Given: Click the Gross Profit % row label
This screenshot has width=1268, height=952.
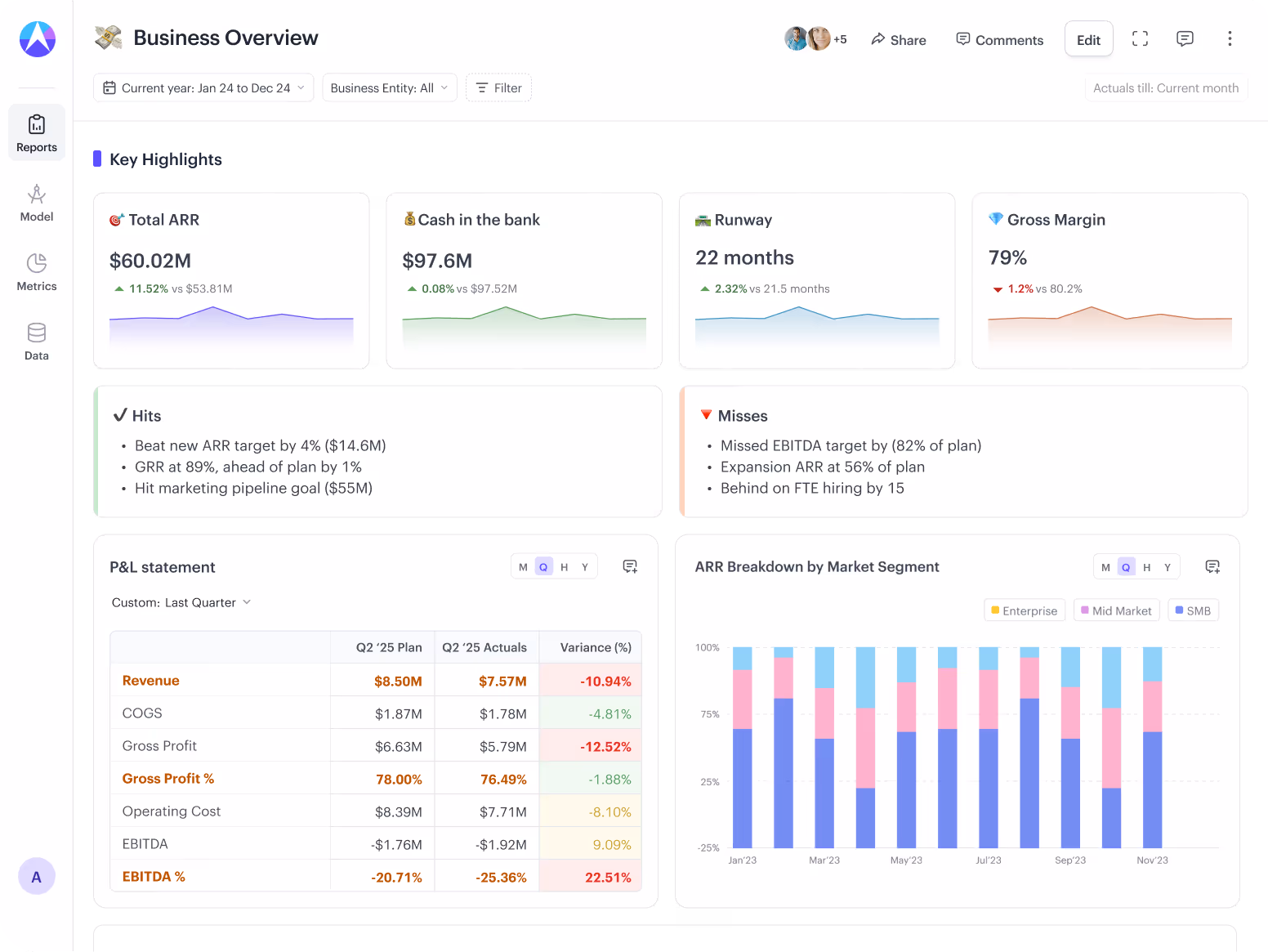Looking at the screenshot, I should (168, 779).
